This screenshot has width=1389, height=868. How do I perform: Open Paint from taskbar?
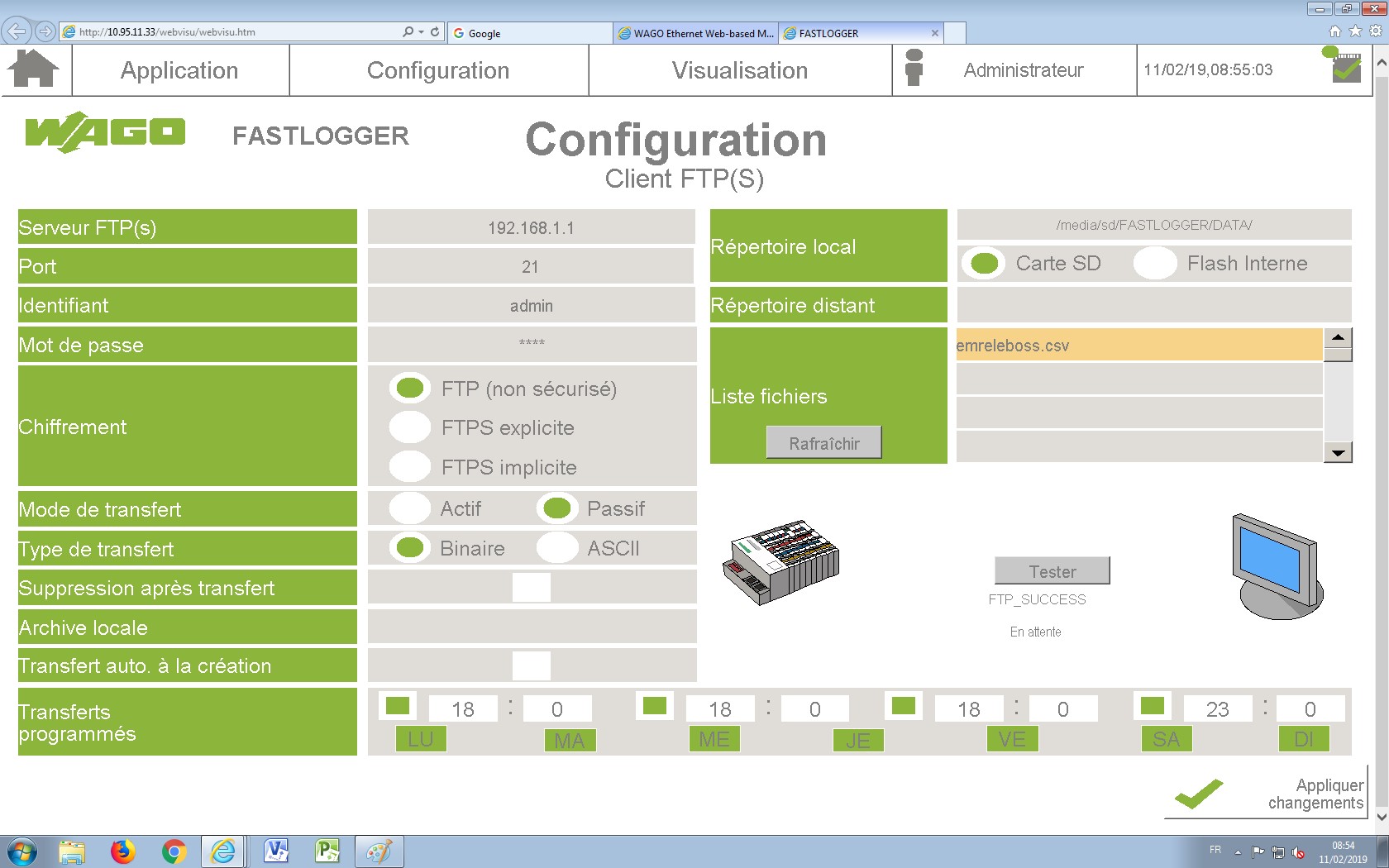coord(379,851)
